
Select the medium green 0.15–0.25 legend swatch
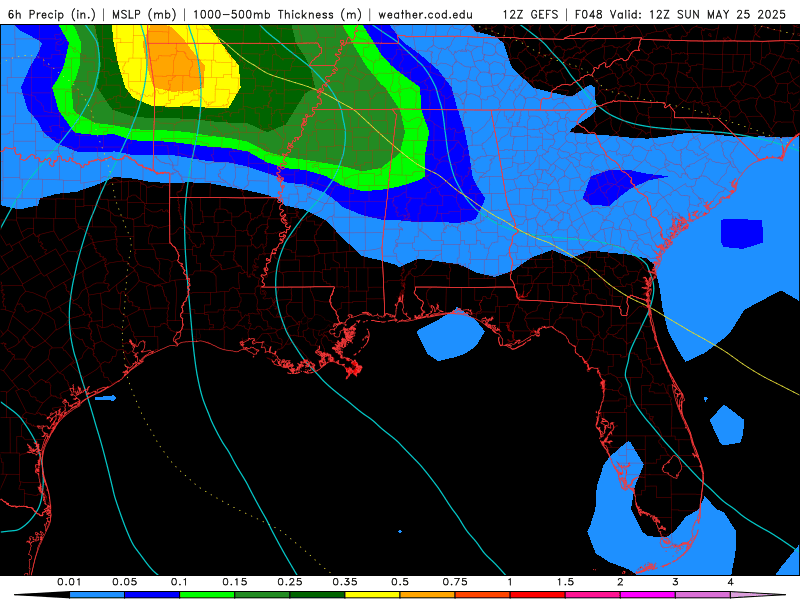[262, 595]
